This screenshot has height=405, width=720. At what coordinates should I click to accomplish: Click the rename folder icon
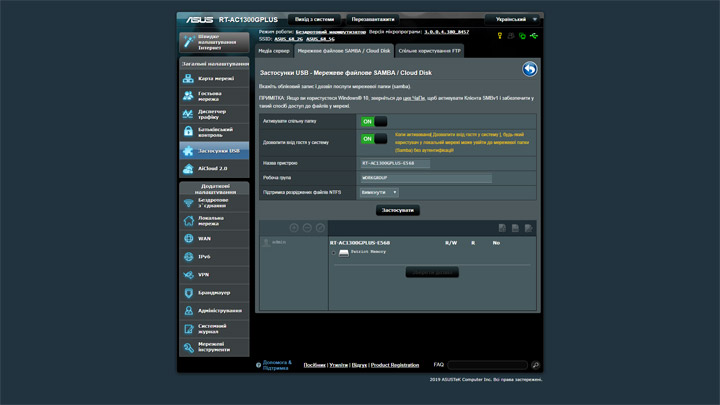529,228
